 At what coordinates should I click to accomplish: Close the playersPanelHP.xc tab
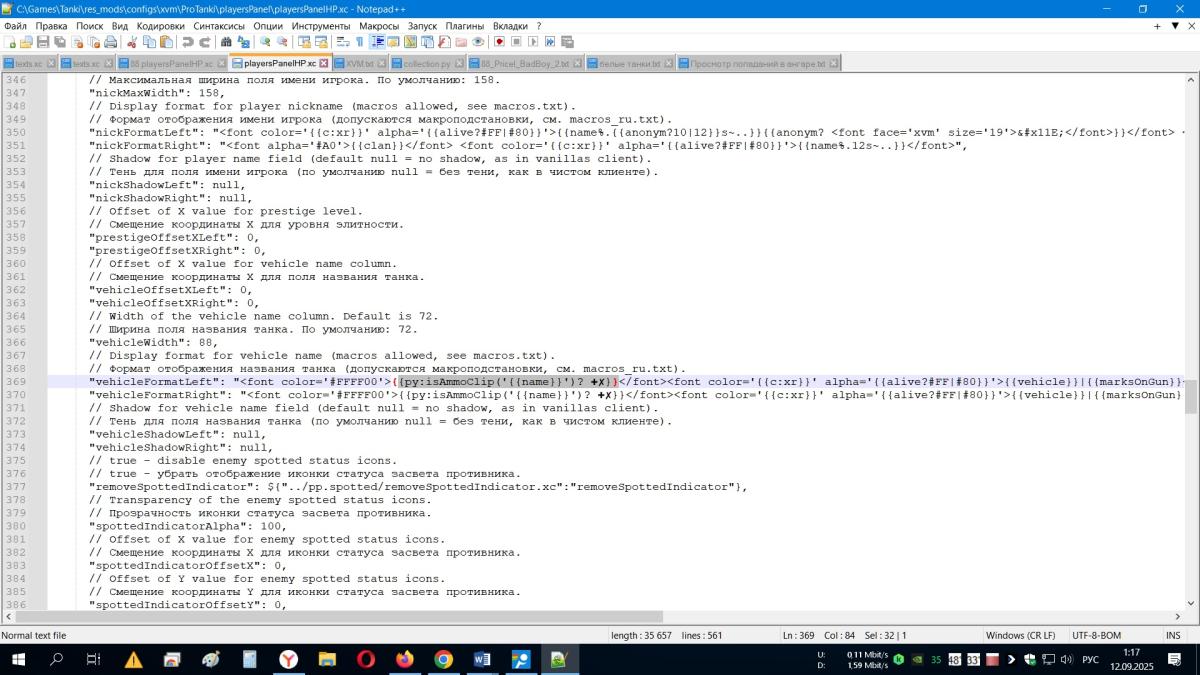point(323,63)
